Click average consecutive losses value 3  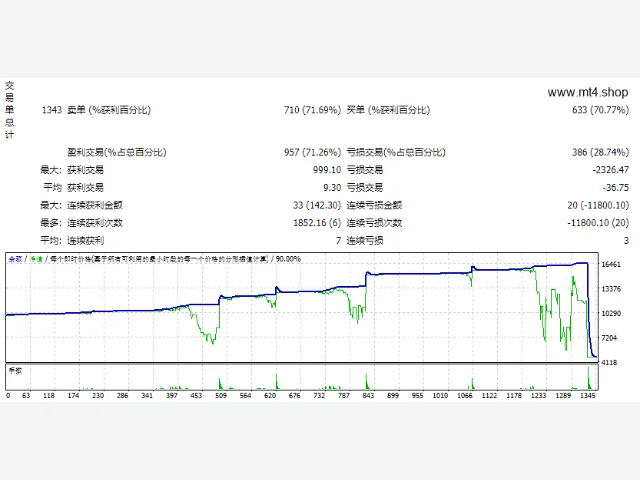point(626,241)
